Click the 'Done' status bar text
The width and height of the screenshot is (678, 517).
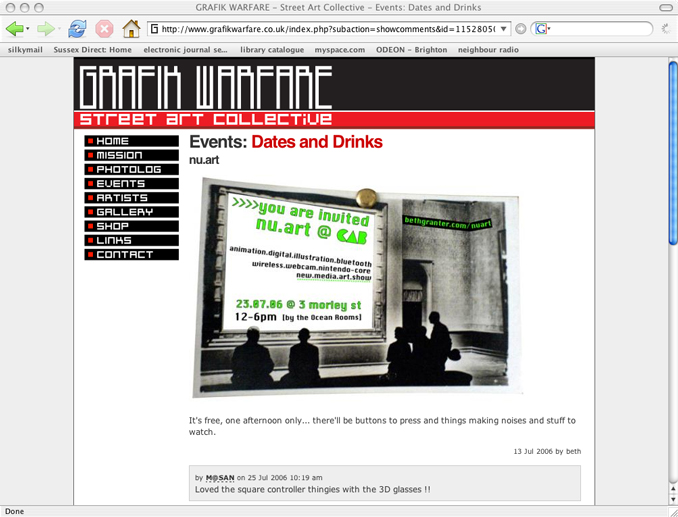coord(14,511)
